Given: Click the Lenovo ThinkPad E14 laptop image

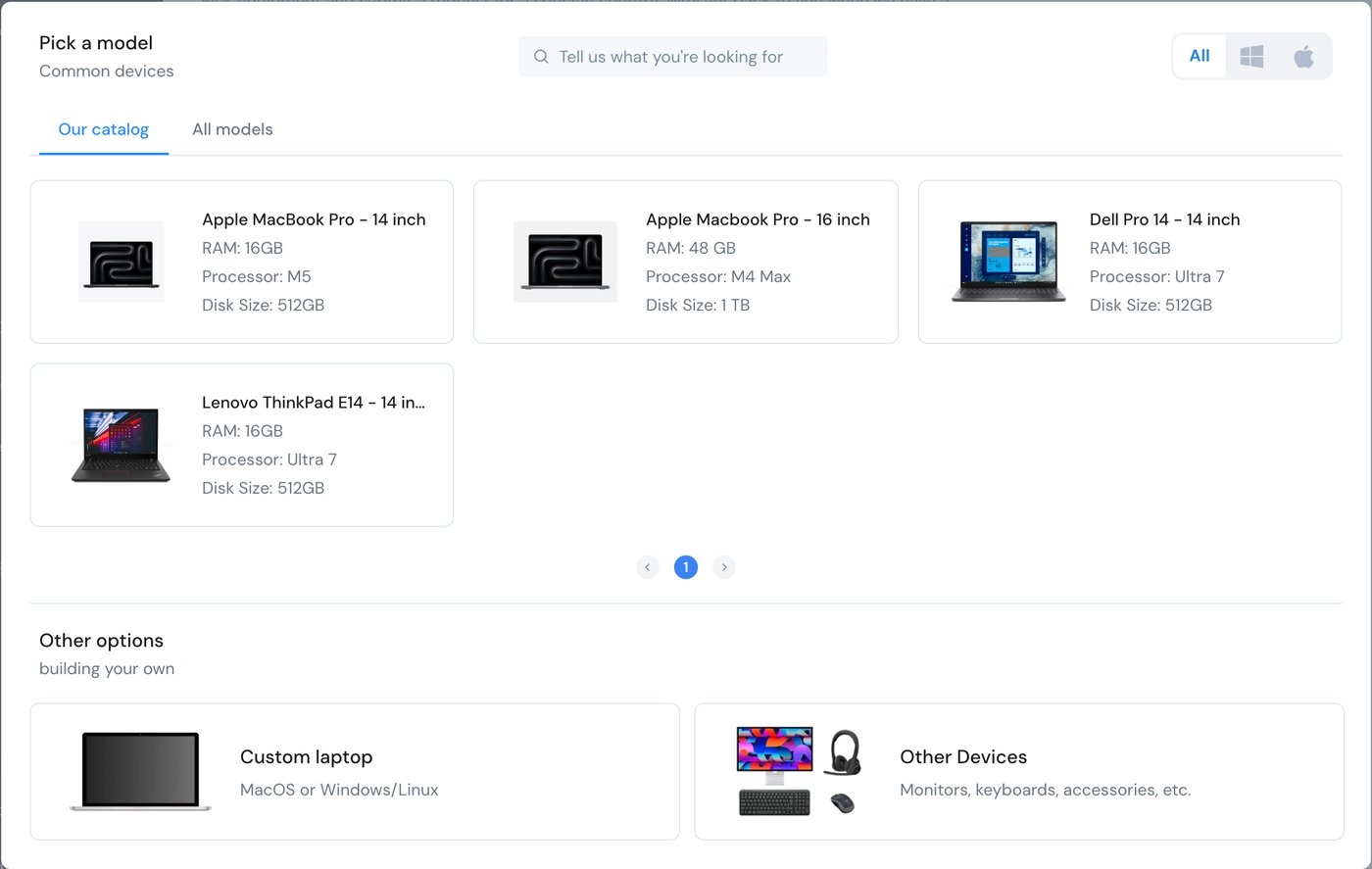Looking at the screenshot, I should tap(122, 445).
